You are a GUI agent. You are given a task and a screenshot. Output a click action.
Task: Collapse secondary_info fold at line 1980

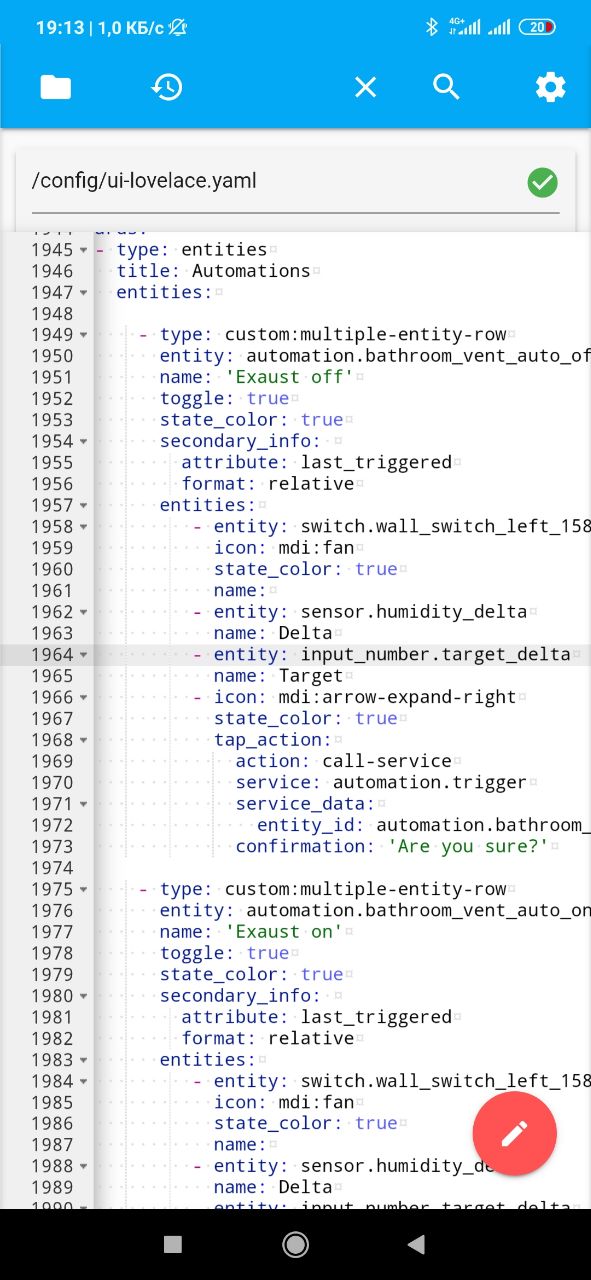tap(83, 996)
